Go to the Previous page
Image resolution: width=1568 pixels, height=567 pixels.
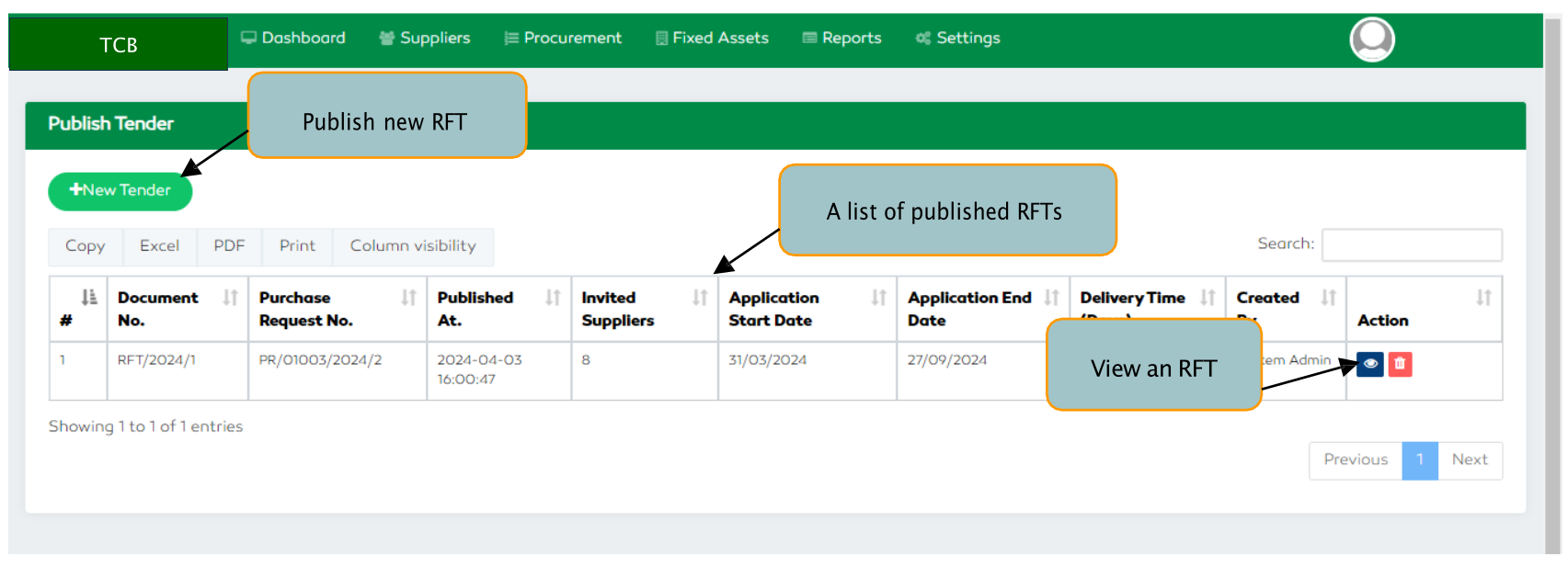pyautogui.click(x=1356, y=460)
